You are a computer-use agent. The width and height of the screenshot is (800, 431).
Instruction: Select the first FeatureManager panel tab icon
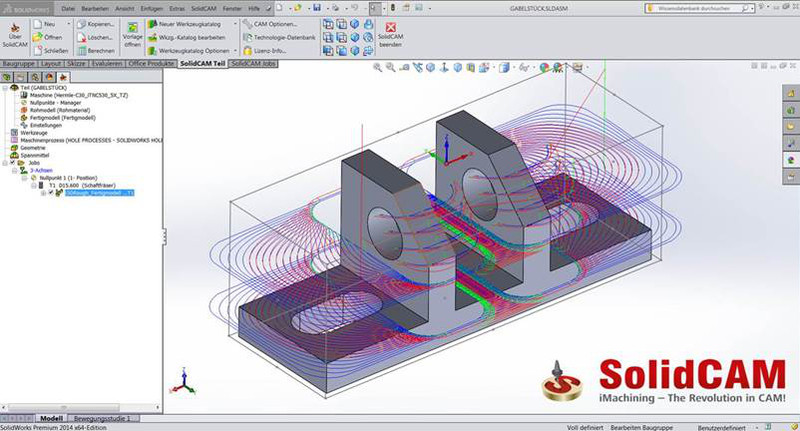(x=7, y=78)
